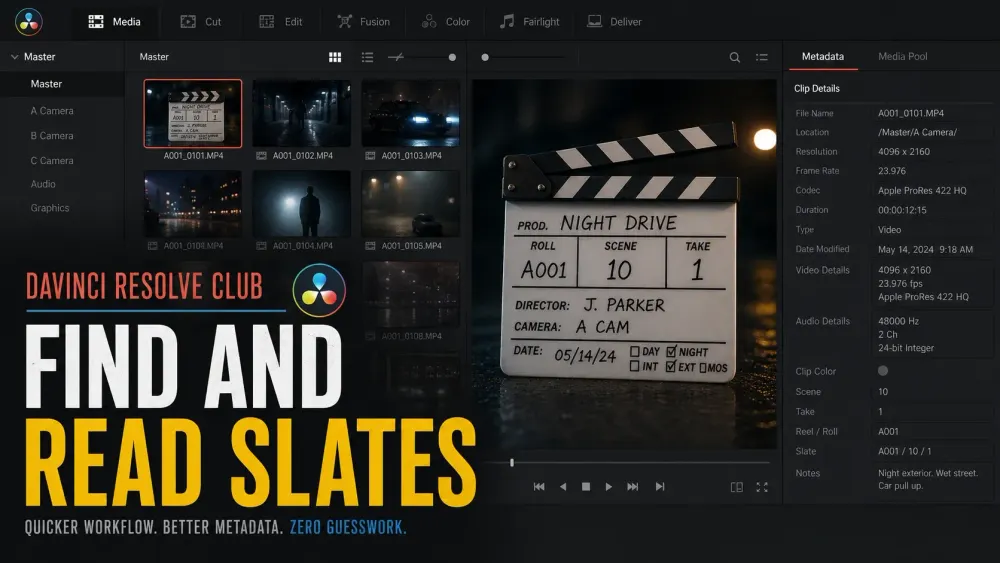This screenshot has height=563, width=1000.
Task: Click the File Name value A001_0101.MP4
Action: (911, 113)
